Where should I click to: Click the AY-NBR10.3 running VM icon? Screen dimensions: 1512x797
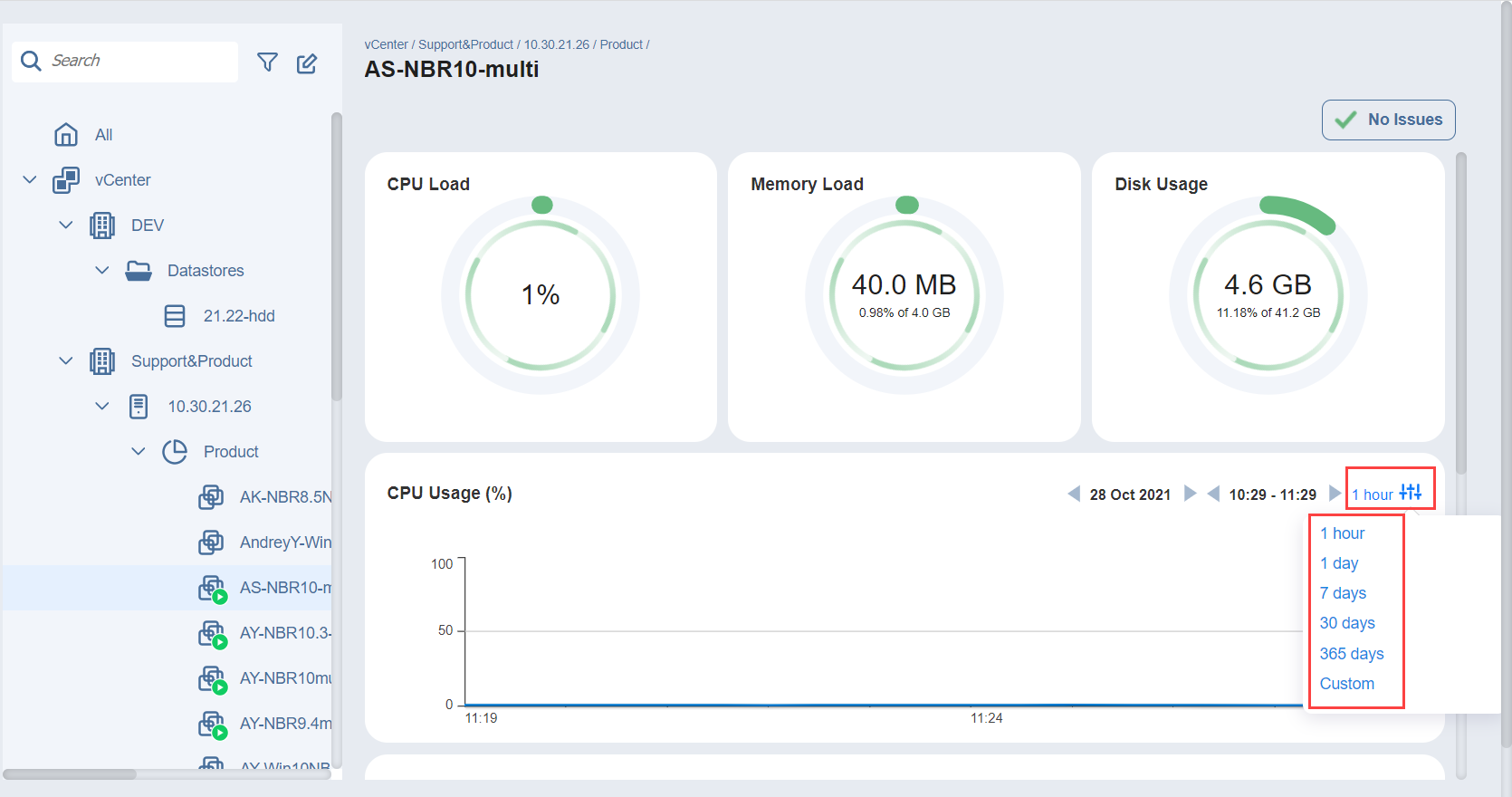(x=213, y=634)
